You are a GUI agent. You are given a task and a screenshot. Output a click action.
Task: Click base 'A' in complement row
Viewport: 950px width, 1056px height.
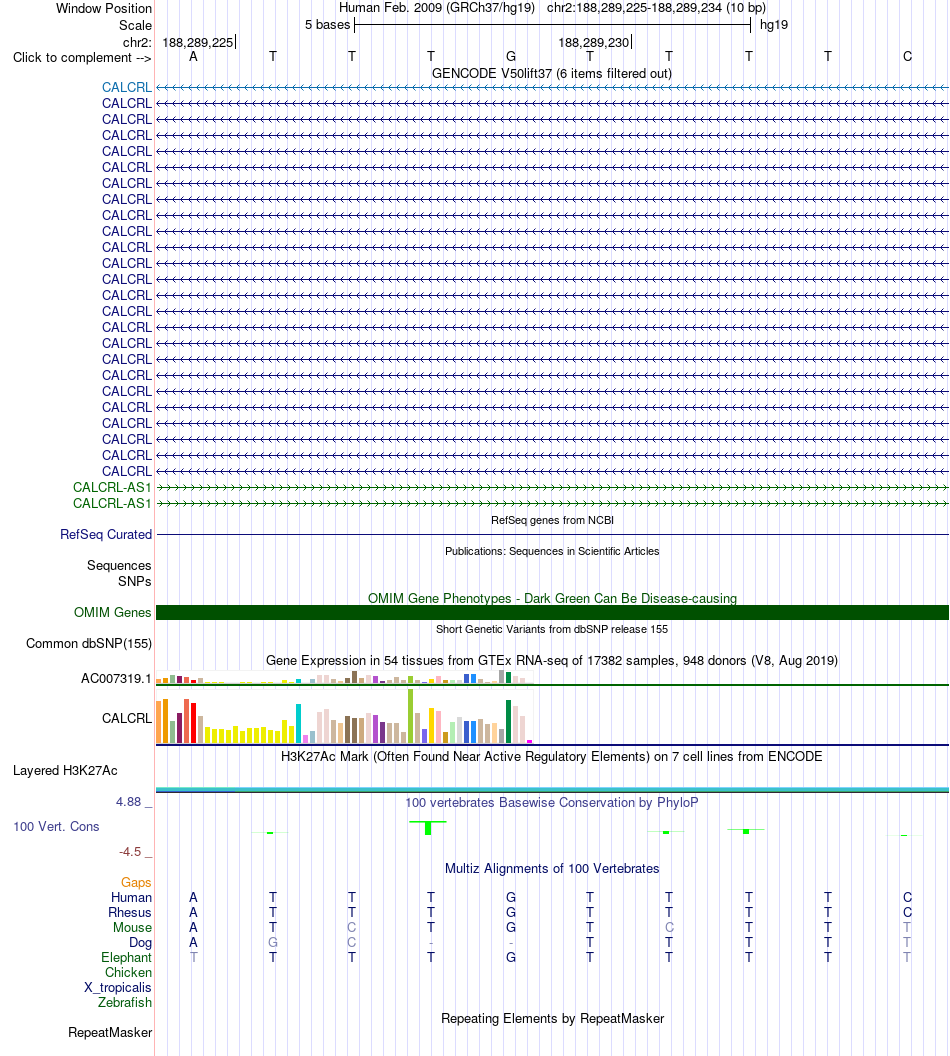[193, 57]
